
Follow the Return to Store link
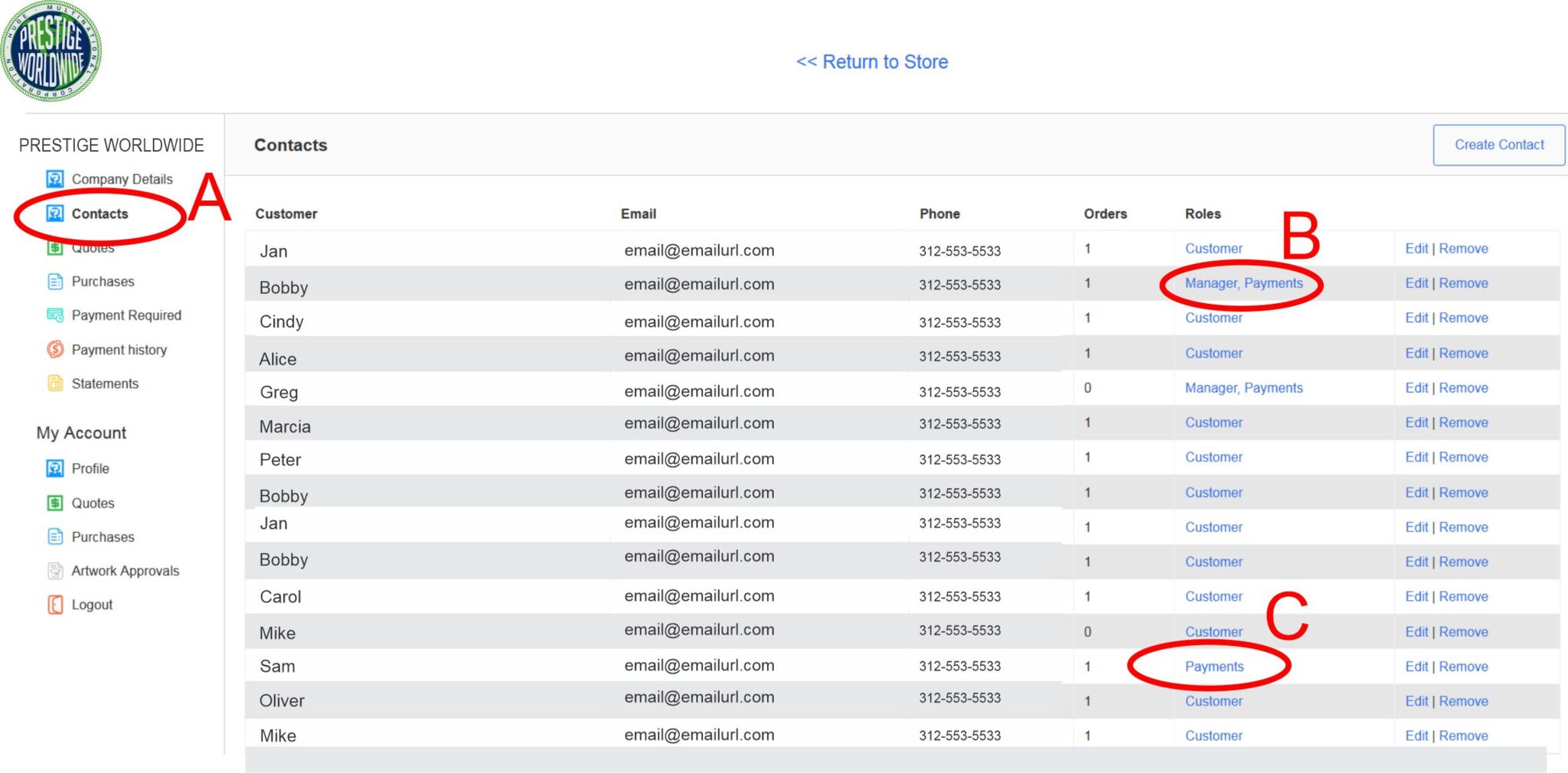pos(872,62)
